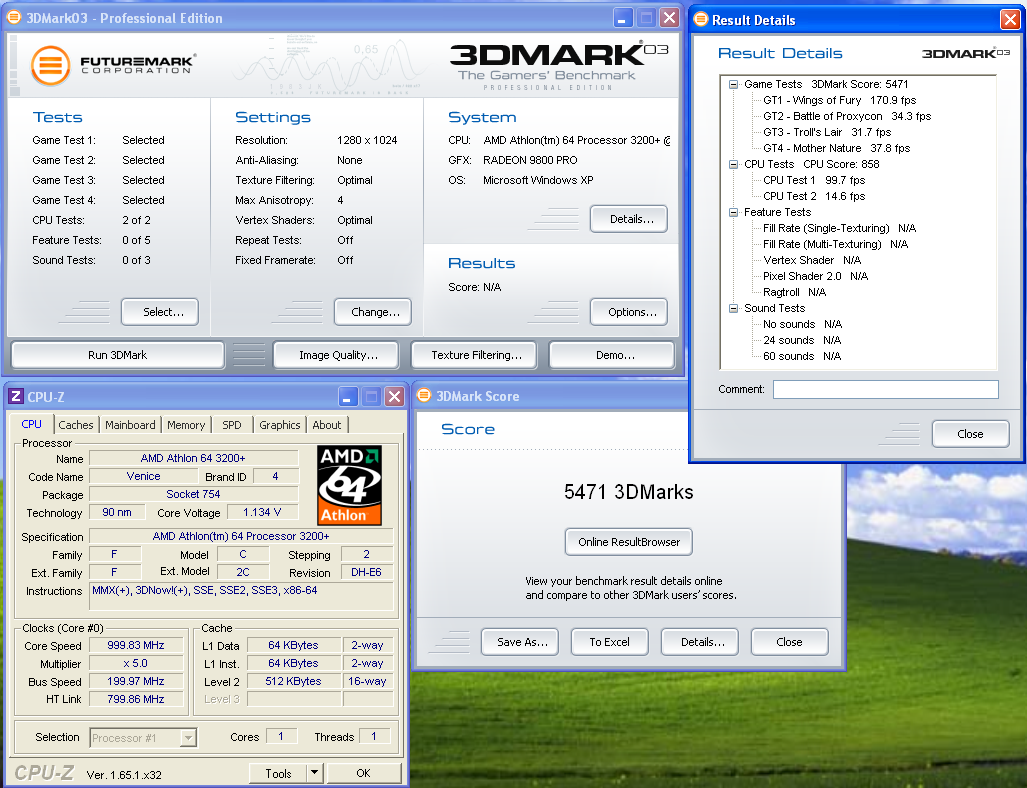Switch to the Caches tab in CPU-Z
Image resolution: width=1027 pixels, height=788 pixels.
pos(76,425)
